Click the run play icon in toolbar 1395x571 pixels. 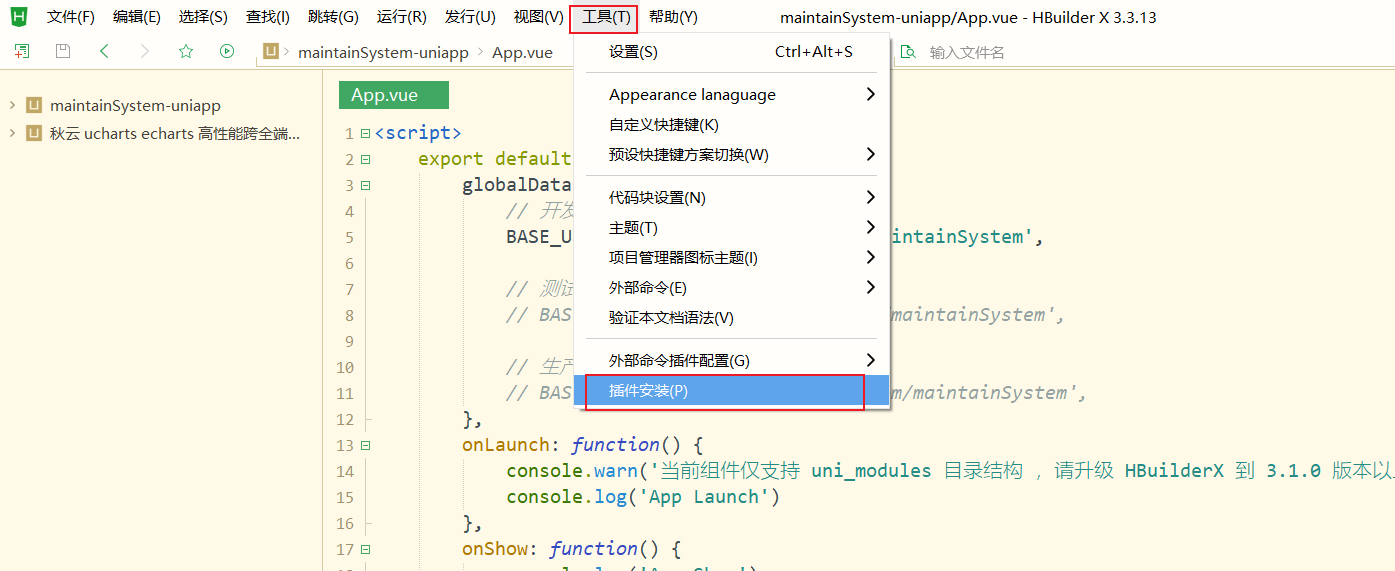[227, 52]
